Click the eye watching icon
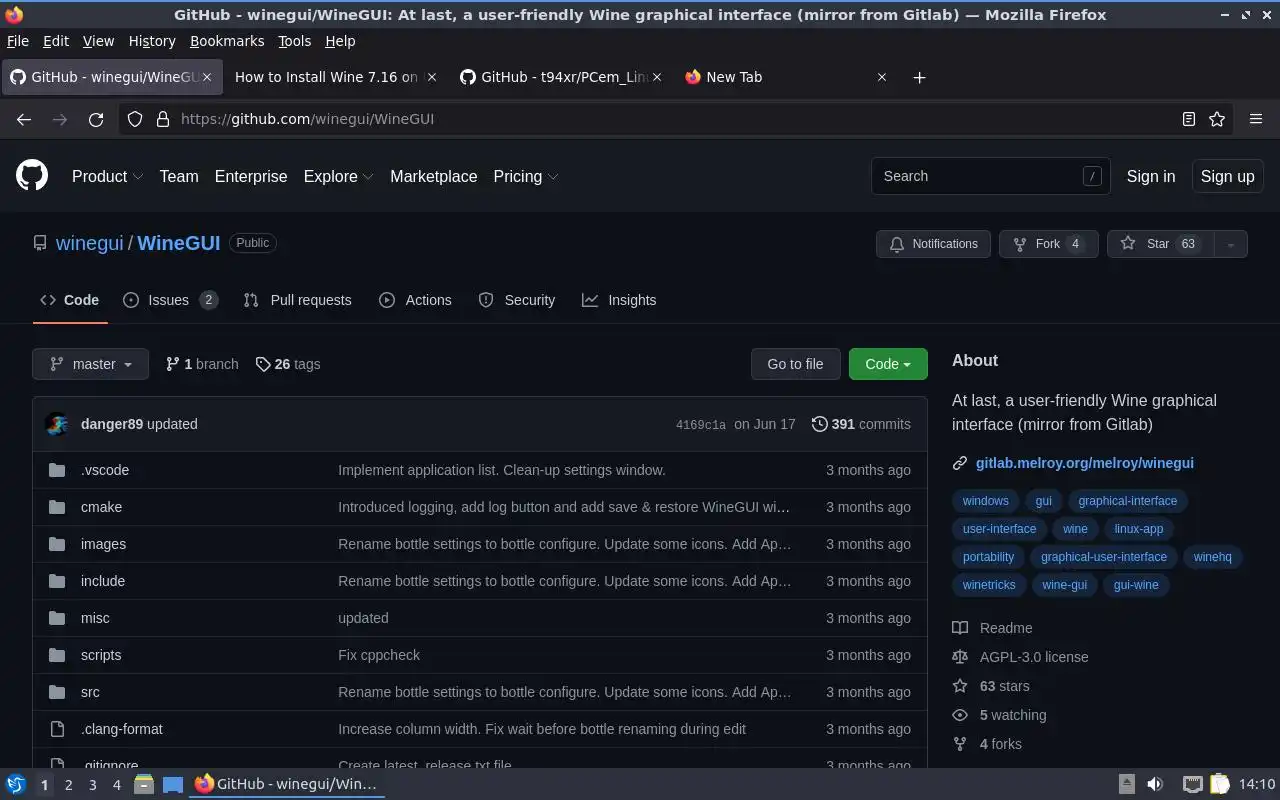Viewport: 1280px width, 800px height. pos(960,715)
